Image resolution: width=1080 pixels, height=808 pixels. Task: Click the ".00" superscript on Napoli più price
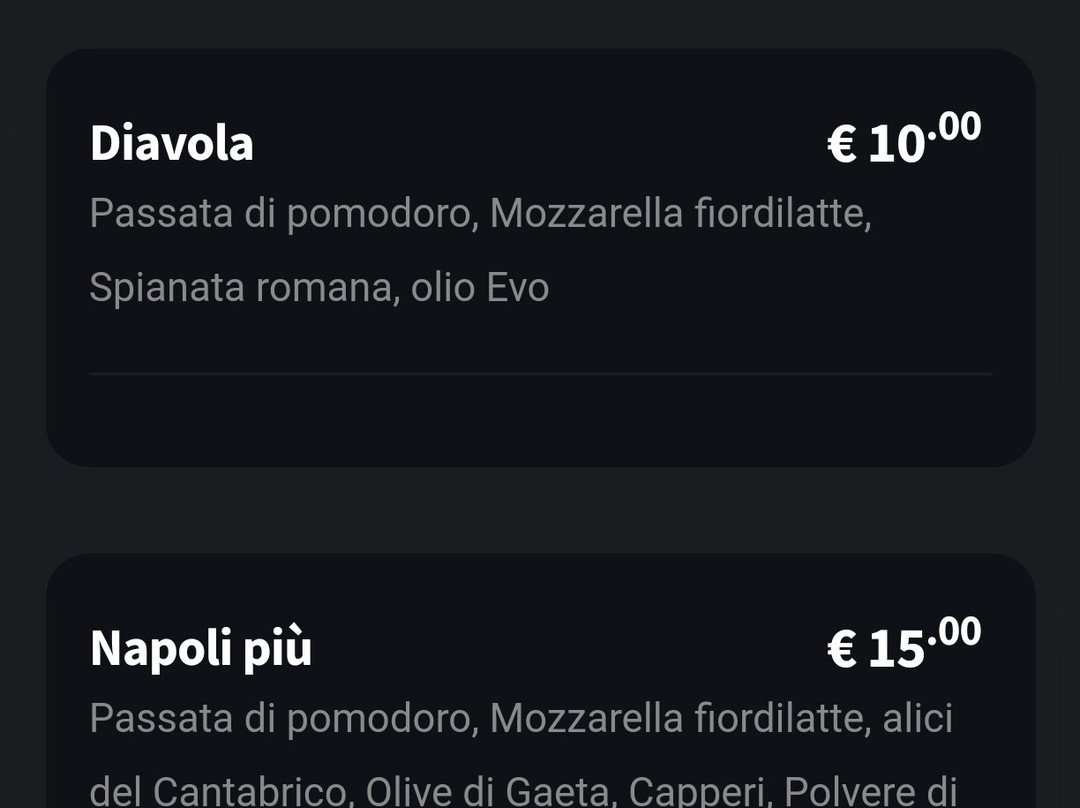click(954, 632)
